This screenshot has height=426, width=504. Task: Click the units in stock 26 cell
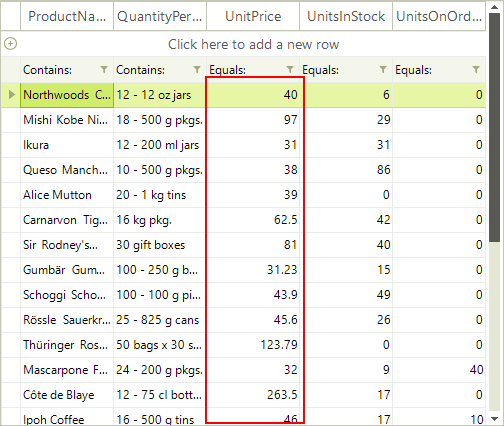pyautogui.click(x=346, y=320)
